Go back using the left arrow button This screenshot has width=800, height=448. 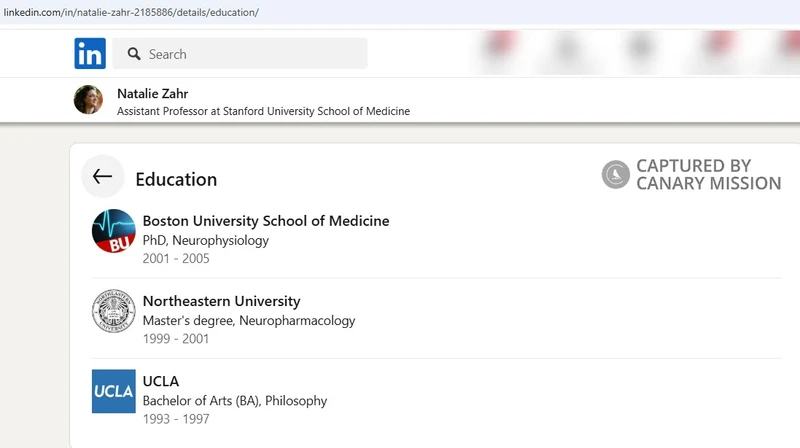(x=102, y=177)
